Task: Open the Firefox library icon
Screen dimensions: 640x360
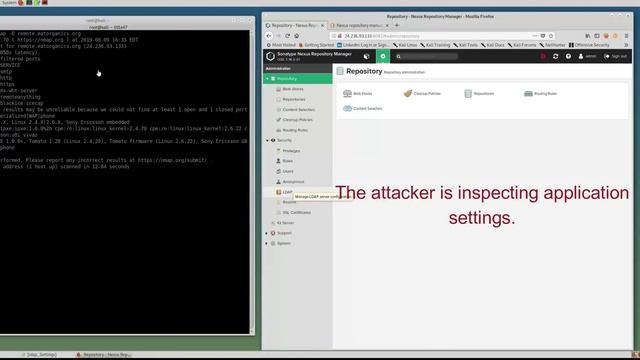Action: [587, 36]
